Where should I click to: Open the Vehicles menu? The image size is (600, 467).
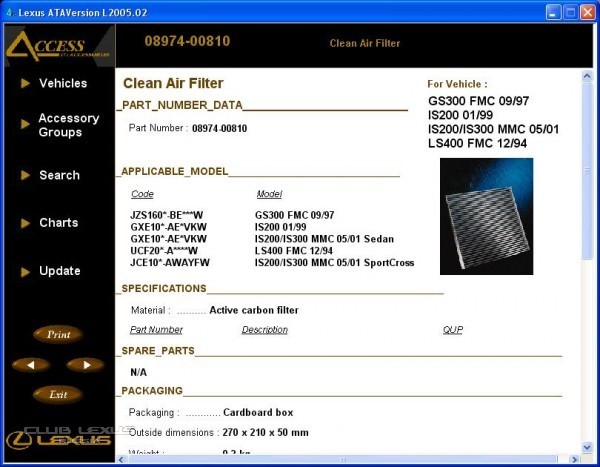click(63, 84)
